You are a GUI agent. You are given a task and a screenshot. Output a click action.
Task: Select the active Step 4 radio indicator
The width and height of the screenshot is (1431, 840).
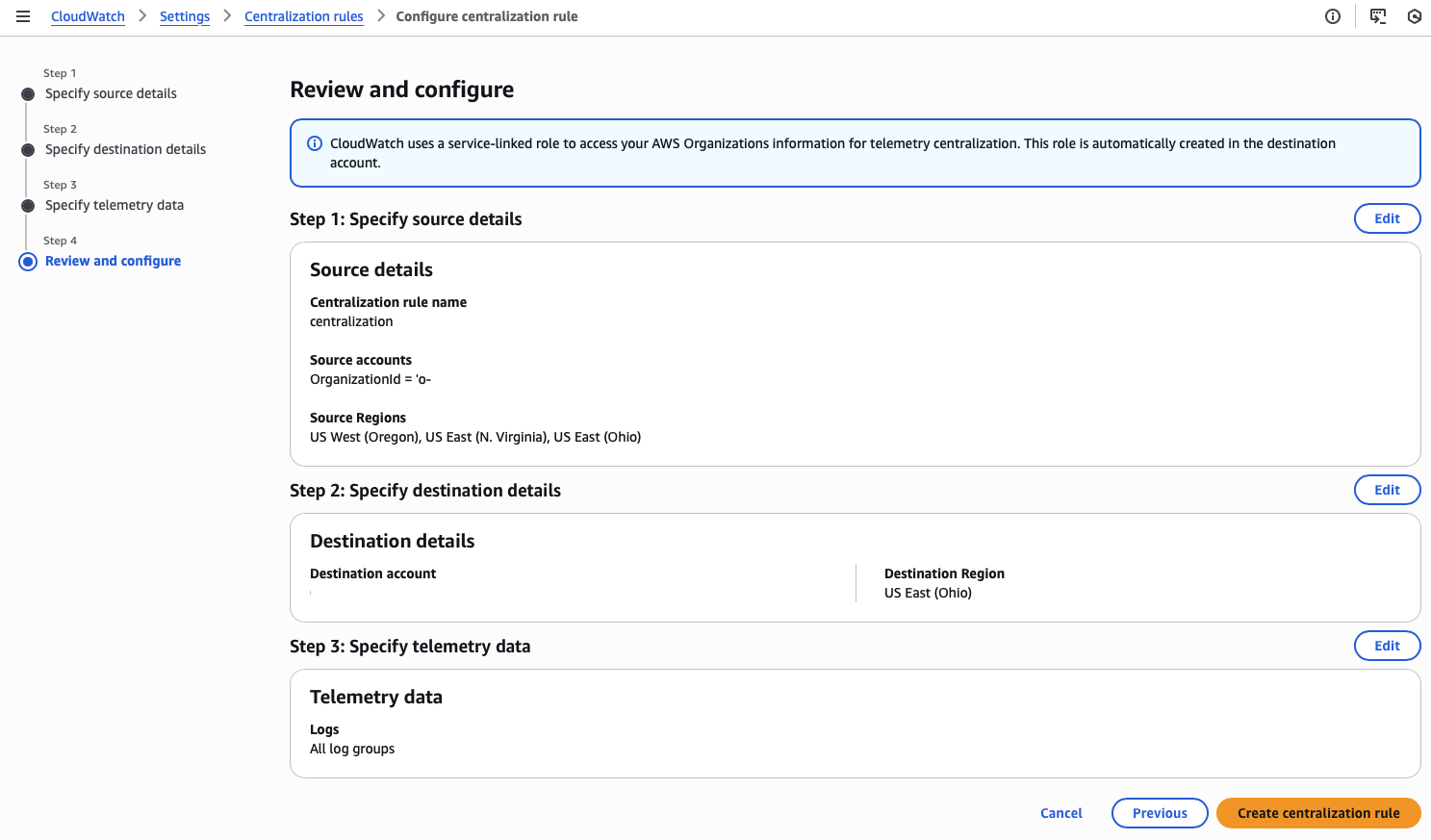(x=28, y=262)
